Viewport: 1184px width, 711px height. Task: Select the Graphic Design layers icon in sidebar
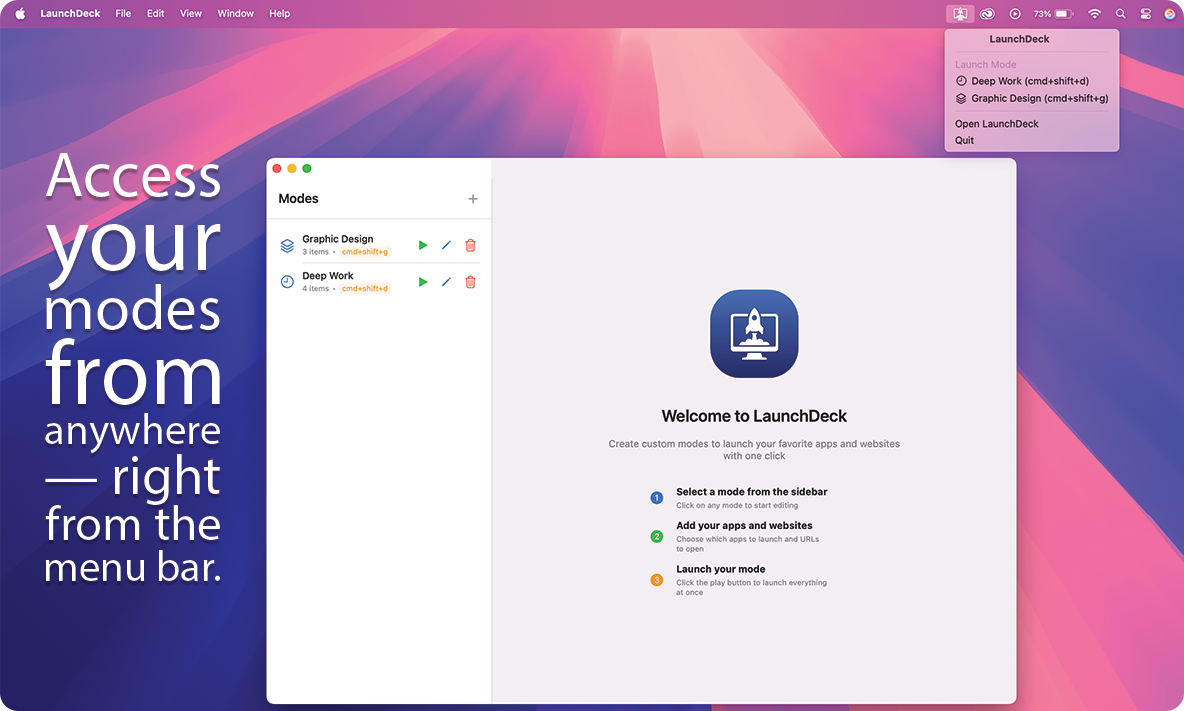coord(287,244)
